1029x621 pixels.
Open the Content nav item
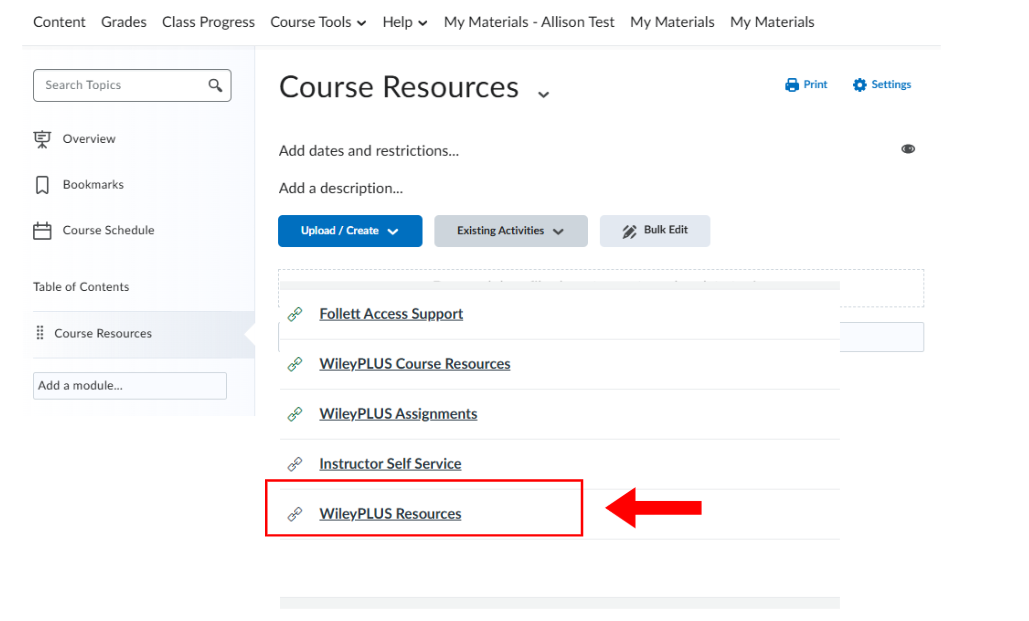(59, 22)
